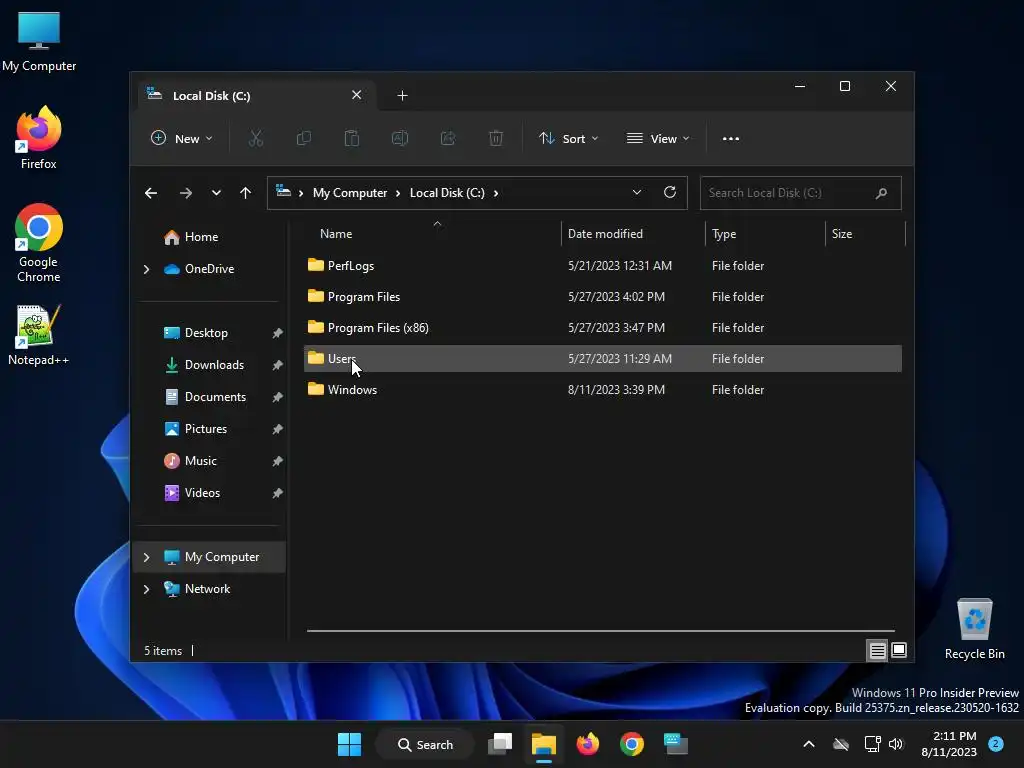Click the Recycle Bin desktop icon
This screenshot has width=1024, height=768.
click(x=974, y=629)
